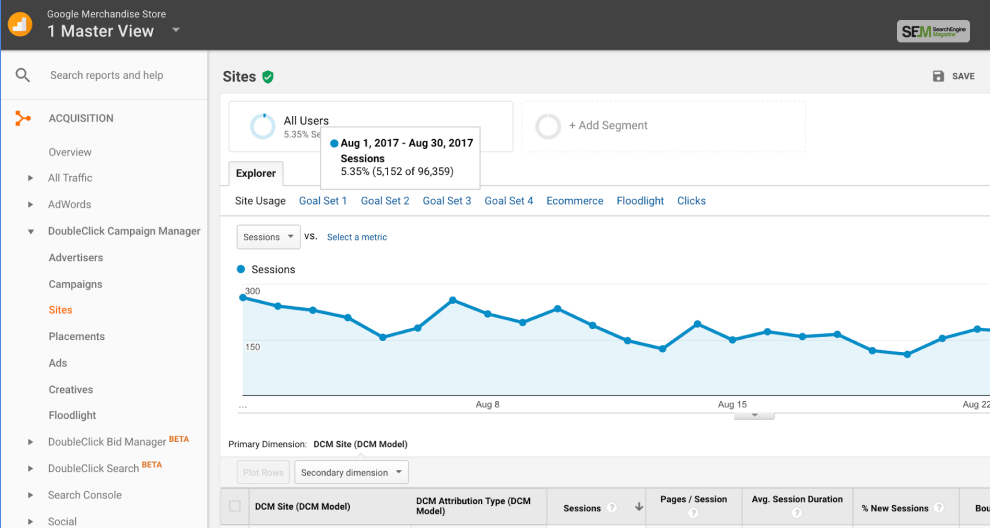Click the Google Analytics logo icon
Viewport: 990px width, 528px height.
coord(20,25)
